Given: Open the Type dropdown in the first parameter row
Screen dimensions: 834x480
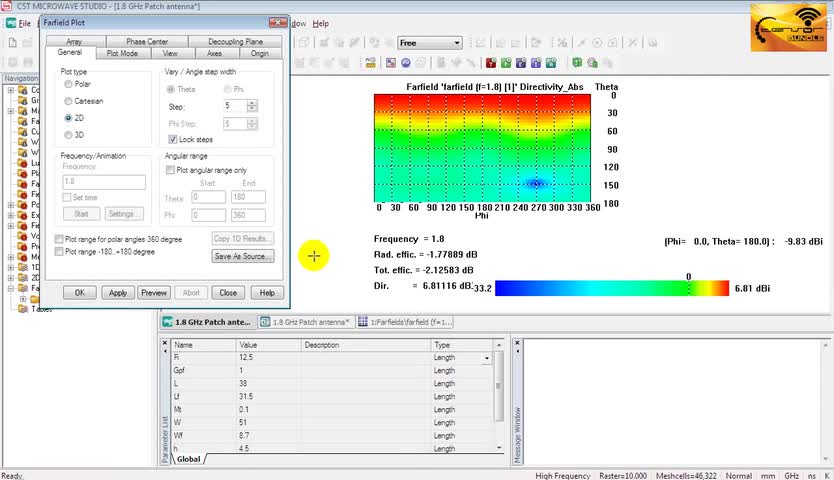Looking at the screenshot, I should coord(487,358).
